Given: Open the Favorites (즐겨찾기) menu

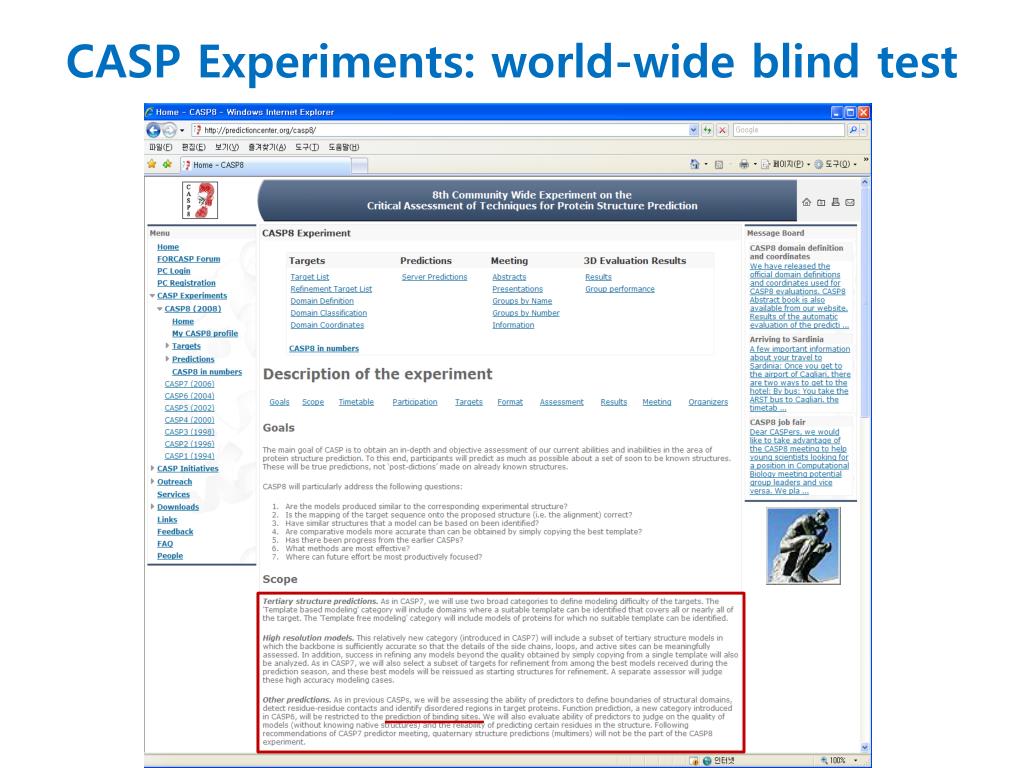Looking at the screenshot, I should 267,147.
